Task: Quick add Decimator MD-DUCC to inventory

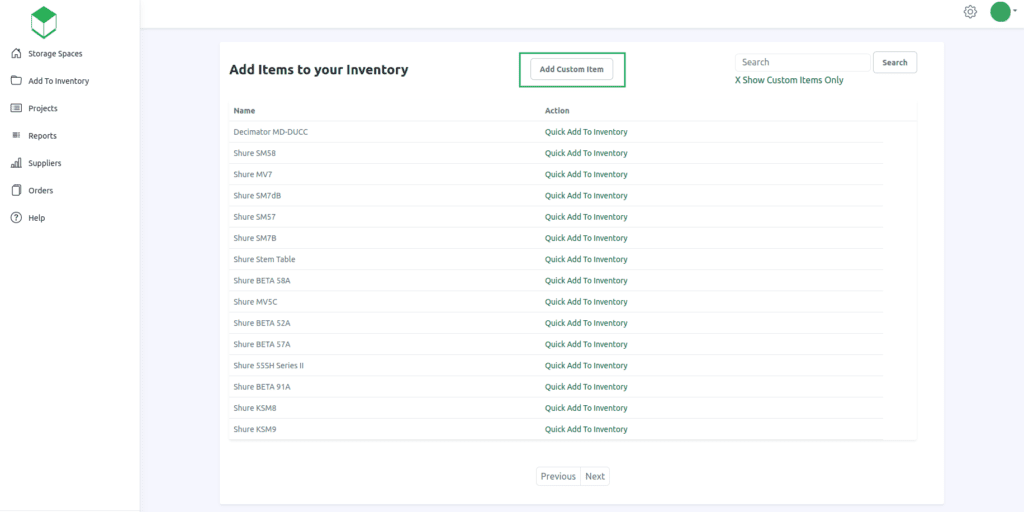Action: [x=586, y=132]
